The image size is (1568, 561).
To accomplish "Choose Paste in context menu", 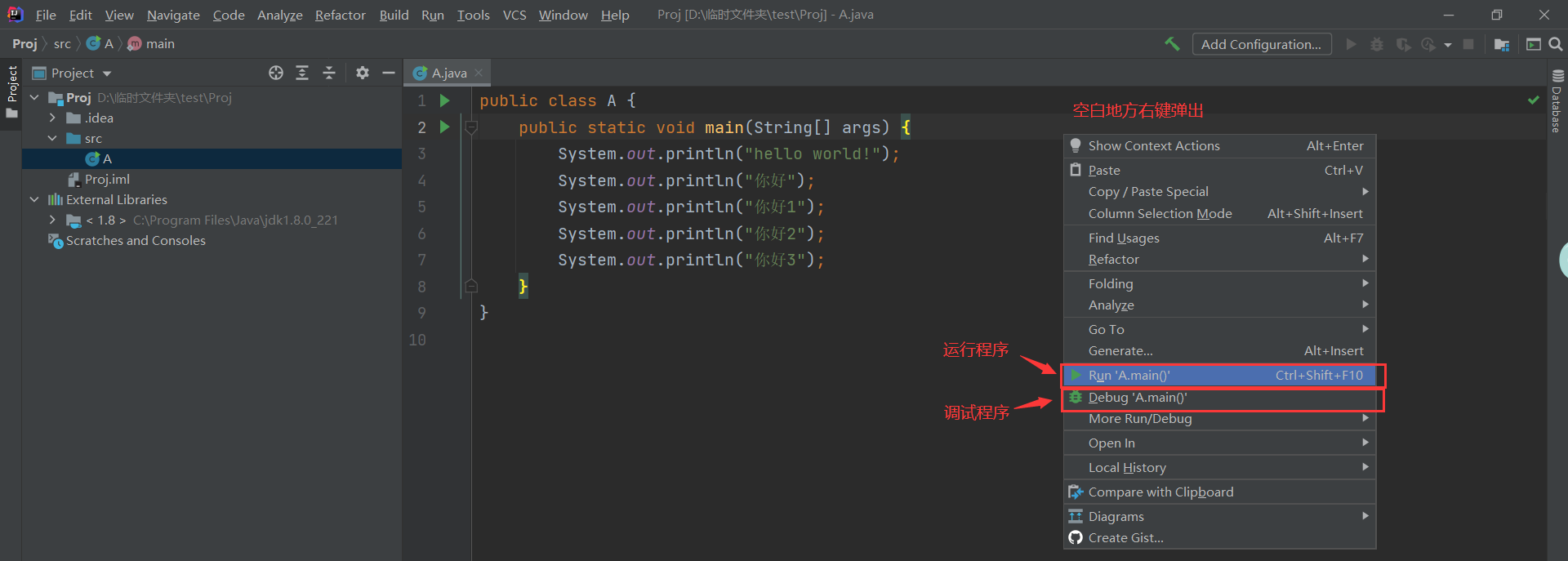I will point(1219,170).
